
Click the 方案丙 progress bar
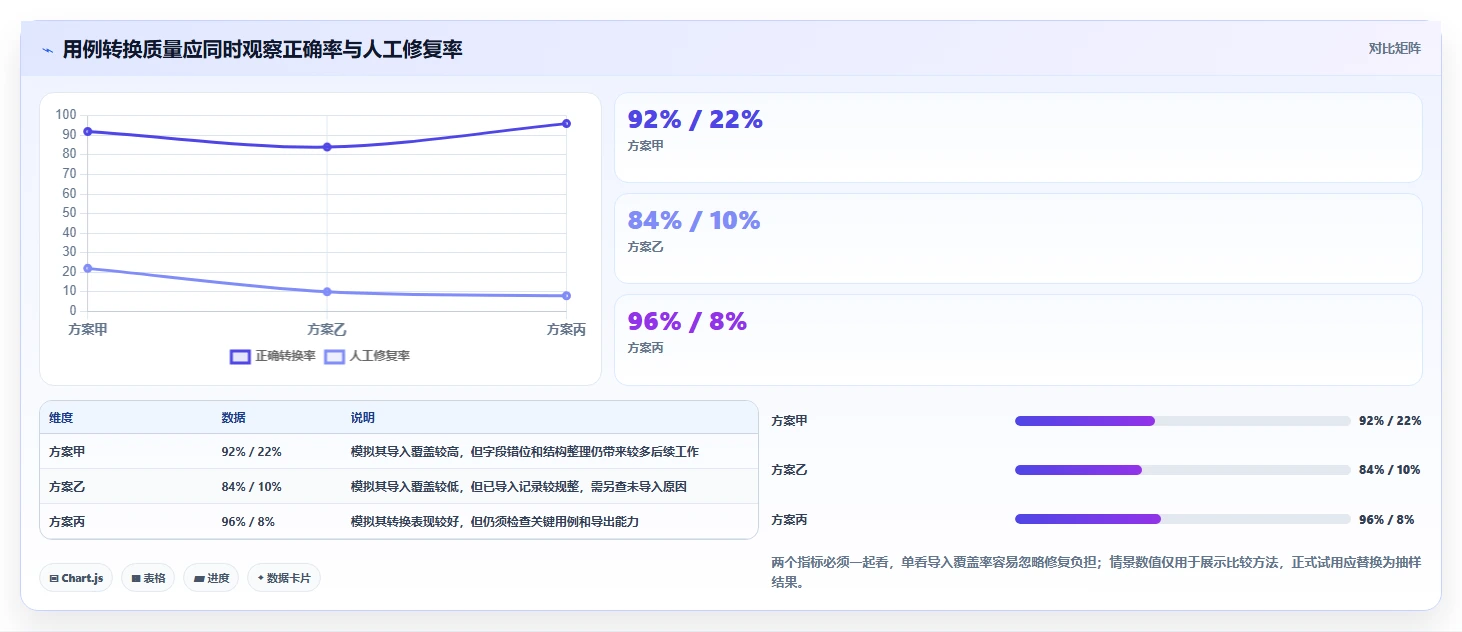(1183, 519)
